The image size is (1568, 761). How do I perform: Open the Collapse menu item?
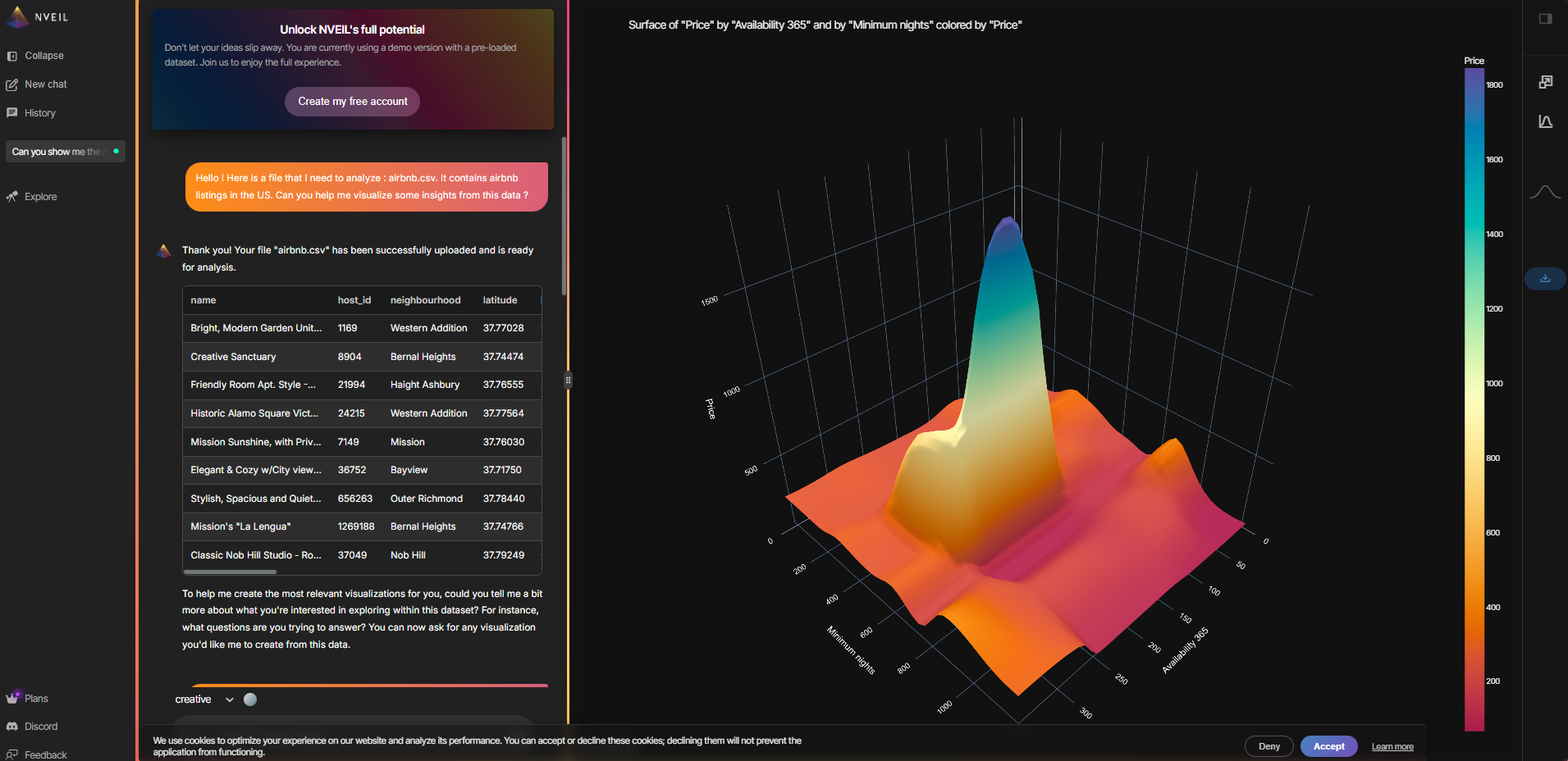point(44,56)
